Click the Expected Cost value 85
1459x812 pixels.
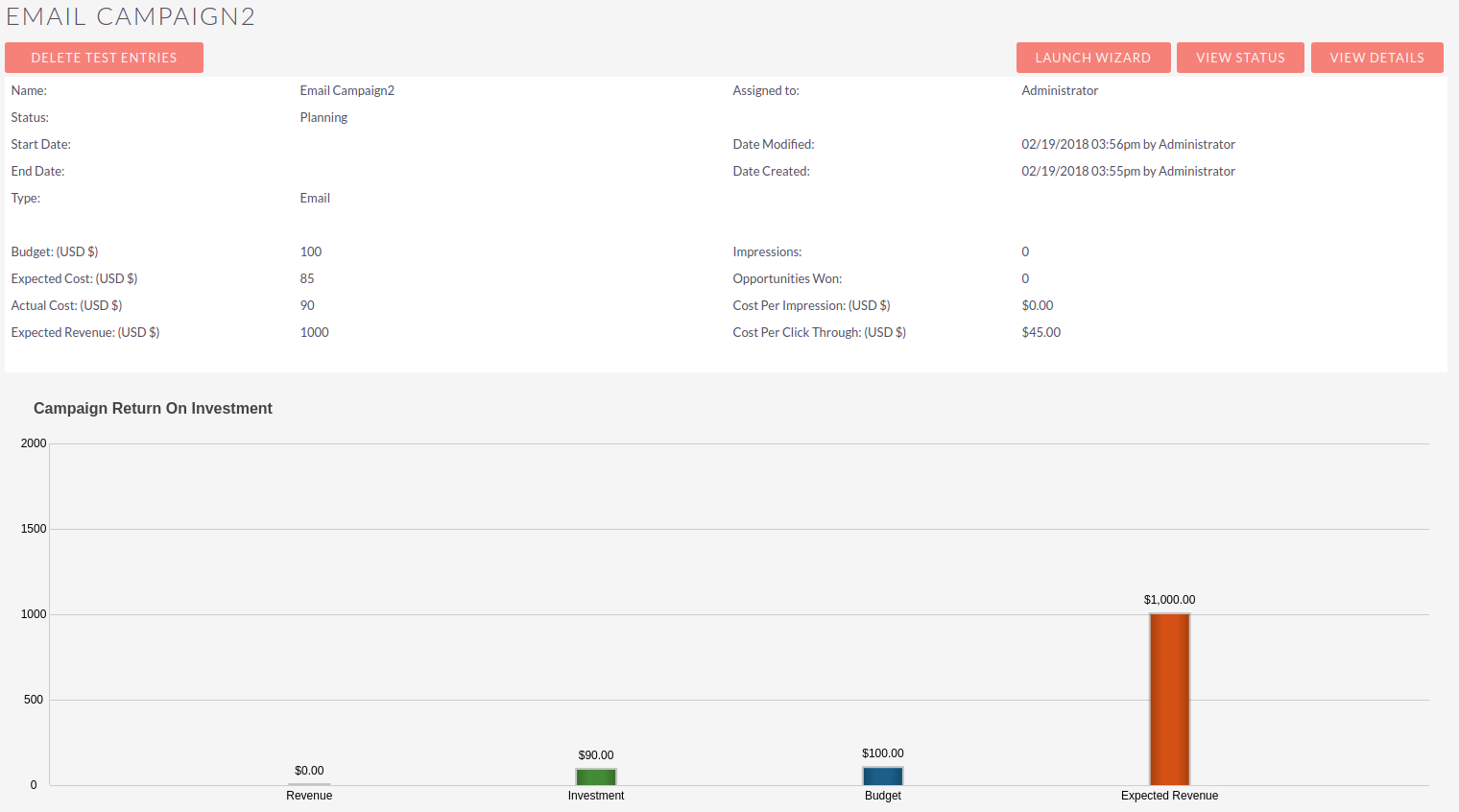click(x=307, y=278)
